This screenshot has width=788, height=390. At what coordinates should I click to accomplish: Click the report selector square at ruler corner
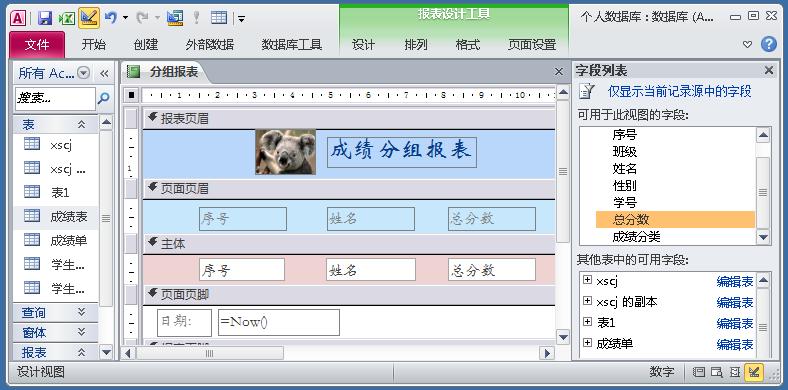[131, 94]
